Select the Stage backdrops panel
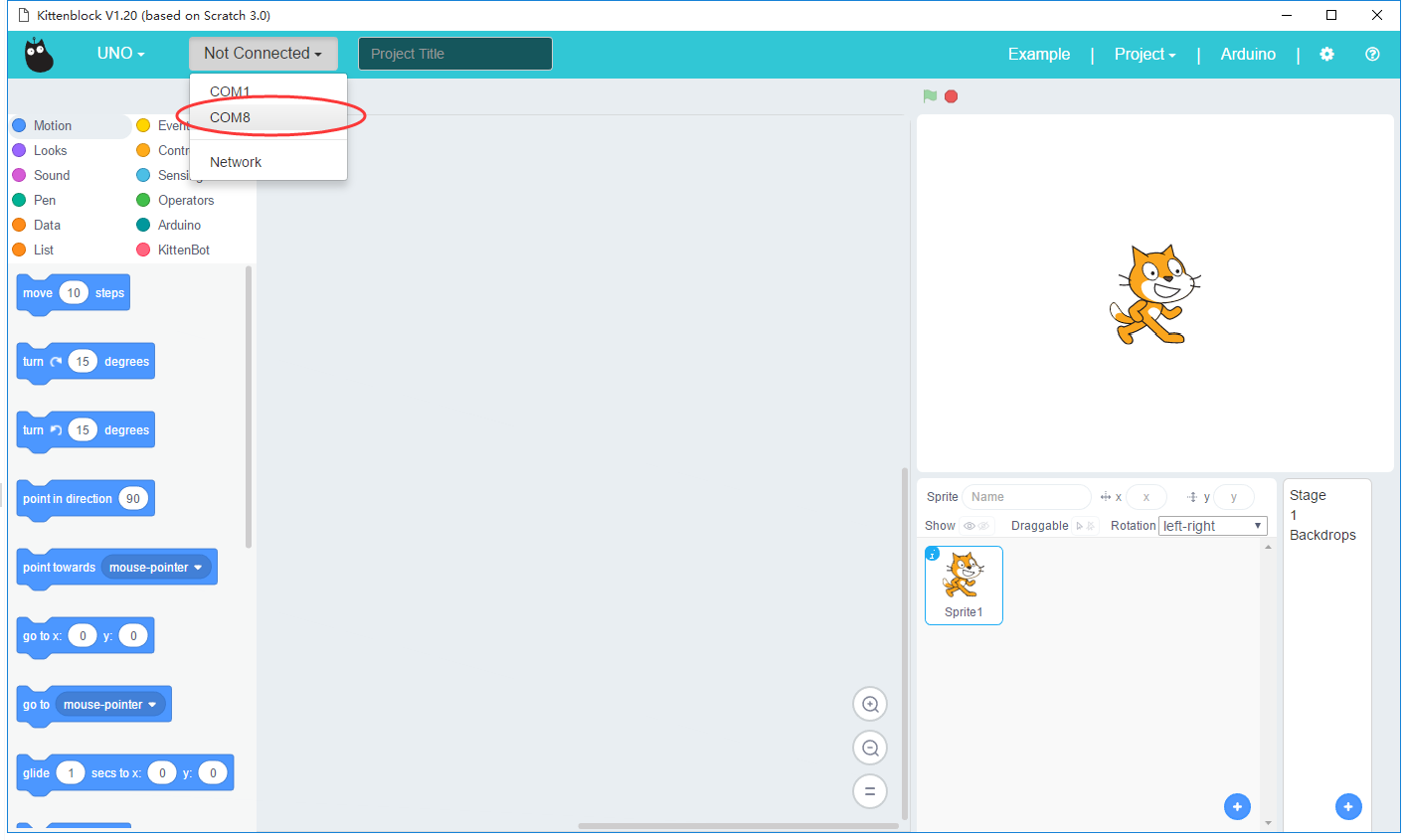Viewport: 1408px width, 840px height. tap(1327, 656)
